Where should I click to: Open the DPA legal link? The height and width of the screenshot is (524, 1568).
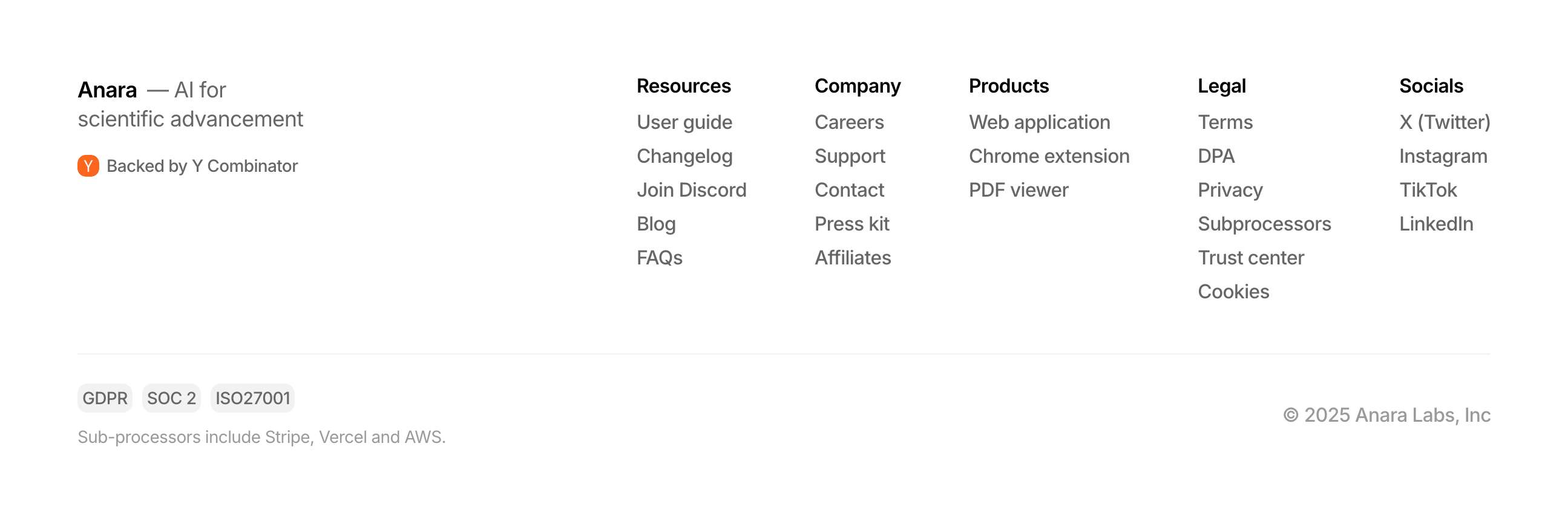click(1216, 156)
